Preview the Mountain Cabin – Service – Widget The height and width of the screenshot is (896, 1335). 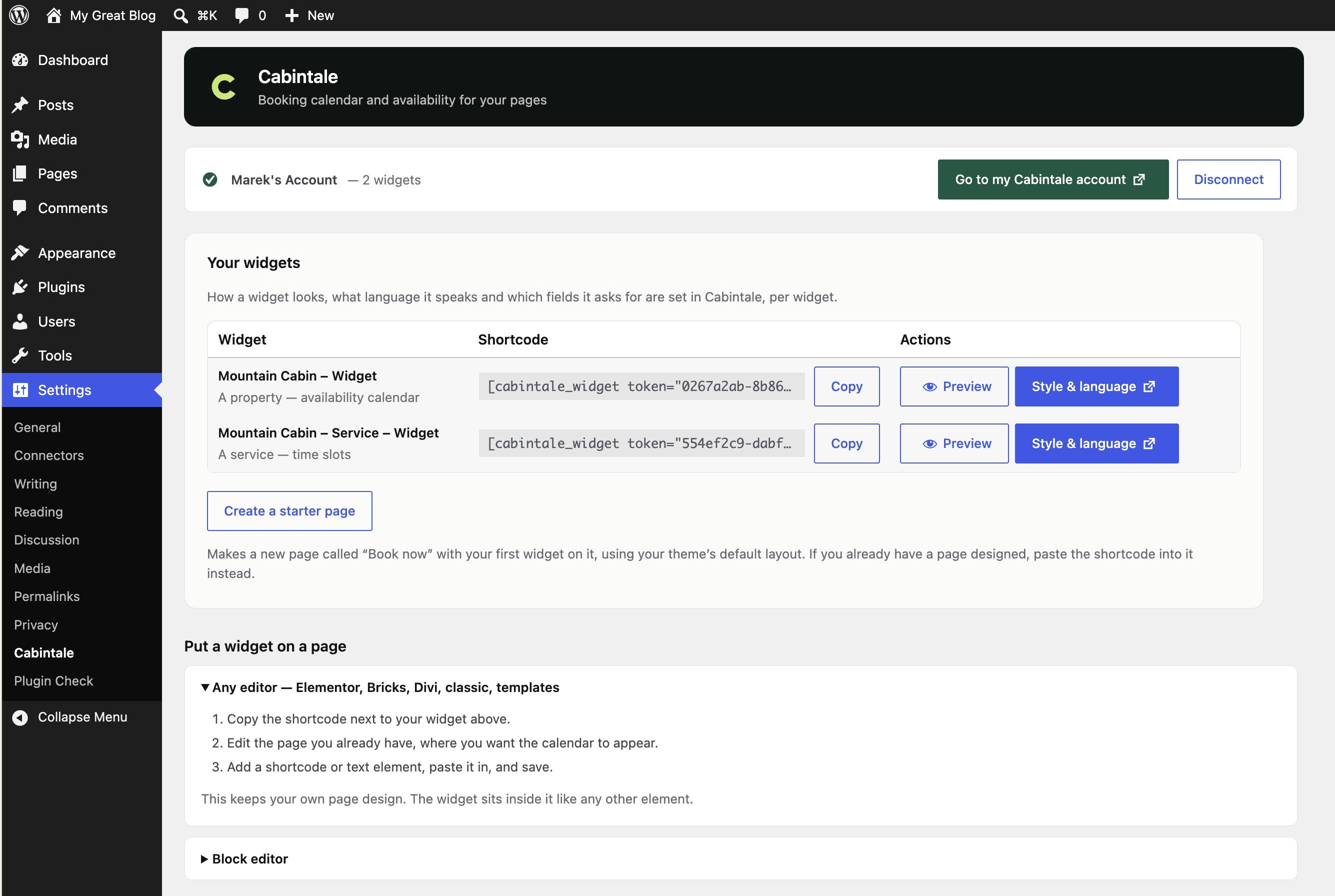pyautogui.click(x=954, y=444)
